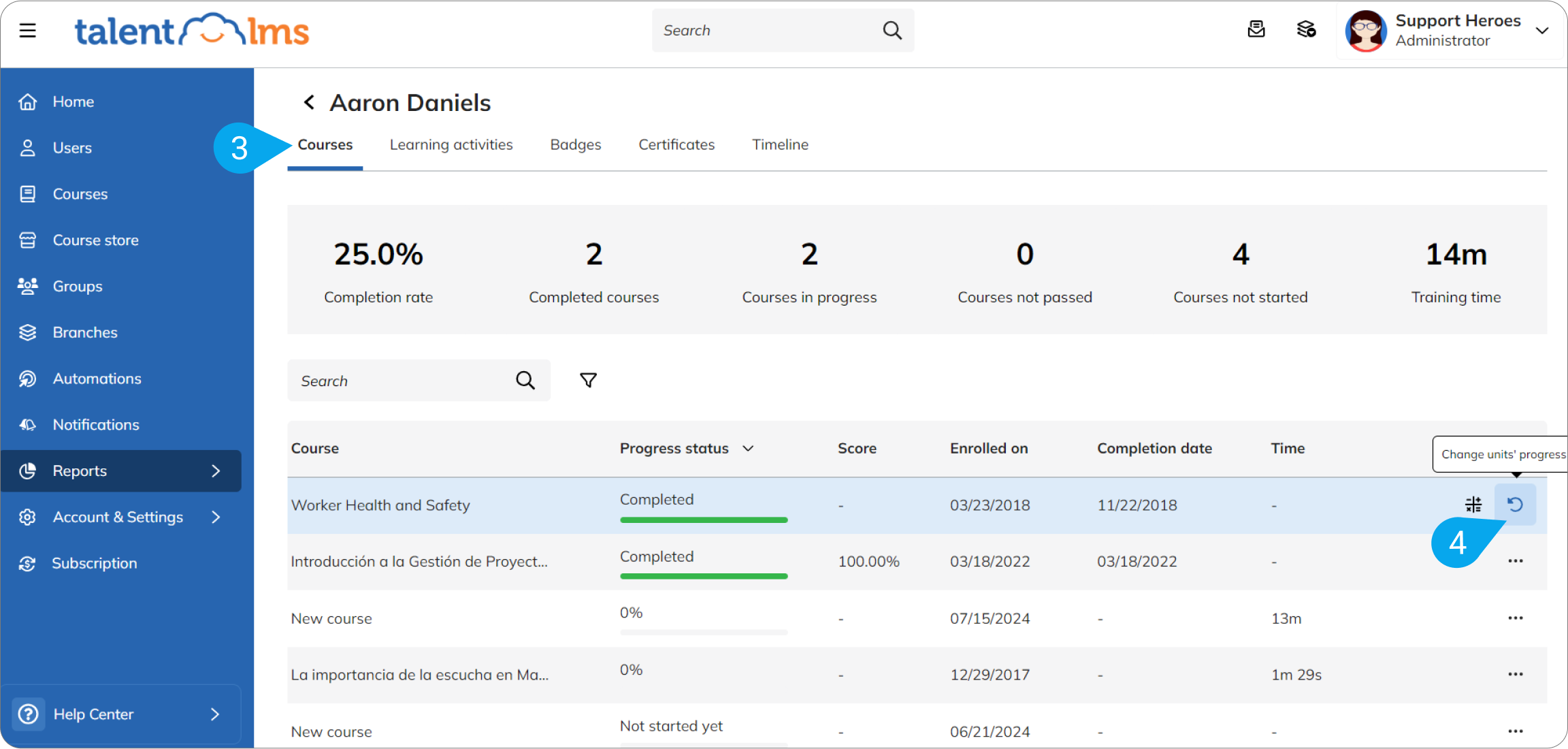Click the Score column header
This screenshot has width=1568, height=749.
[x=857, y=449]
